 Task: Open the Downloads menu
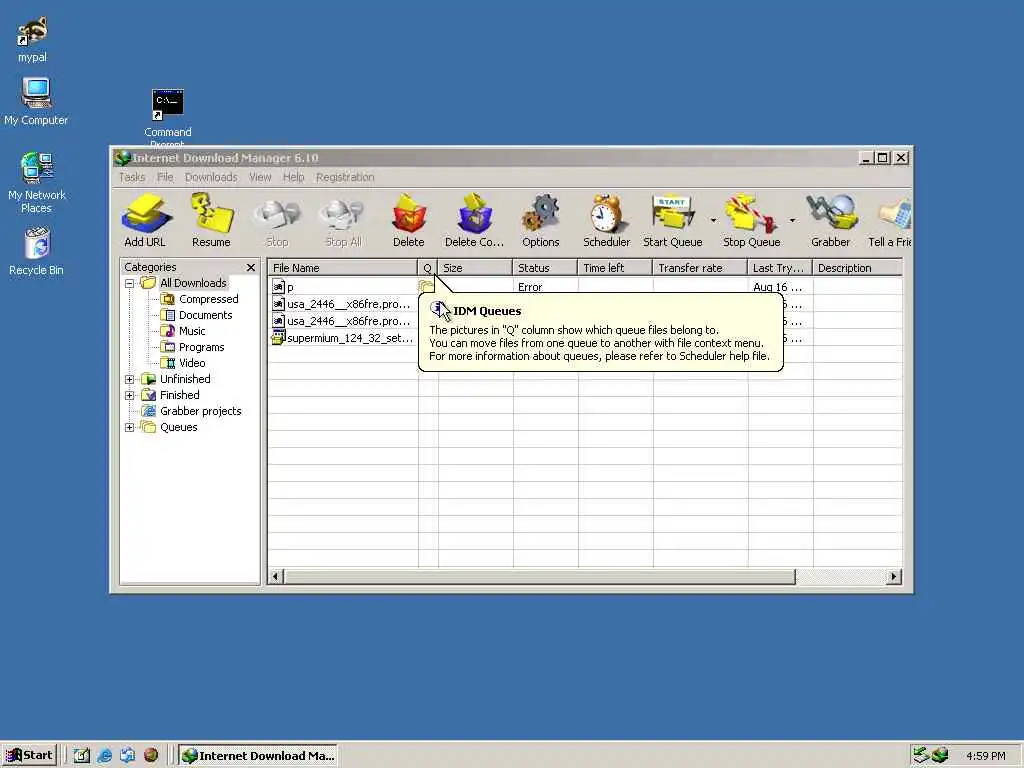211,177
